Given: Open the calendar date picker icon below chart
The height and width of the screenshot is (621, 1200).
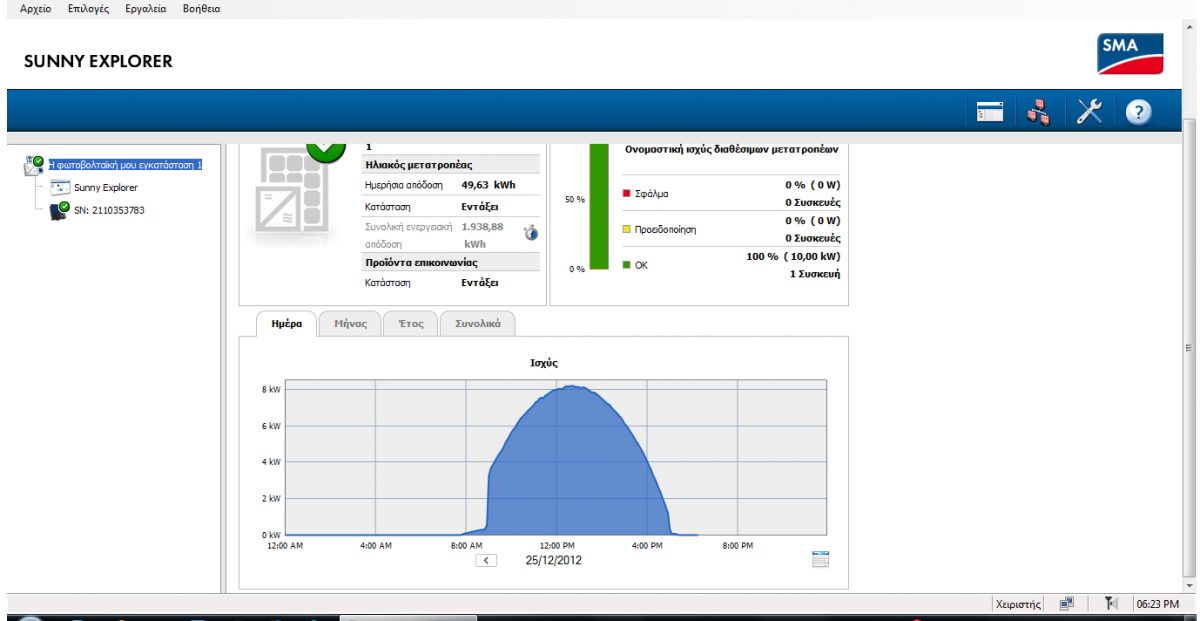Looking at the screenshot, I should [820, 559].
